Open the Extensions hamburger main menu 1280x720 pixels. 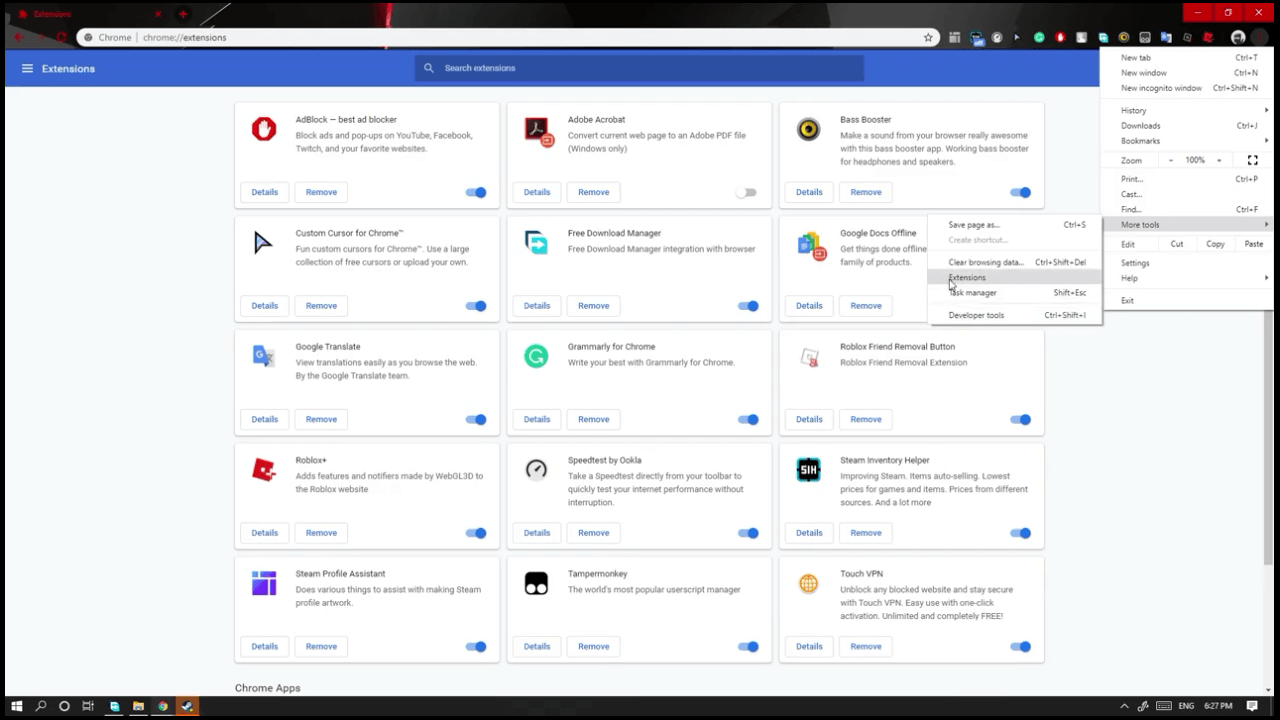(x=27, y=68)
